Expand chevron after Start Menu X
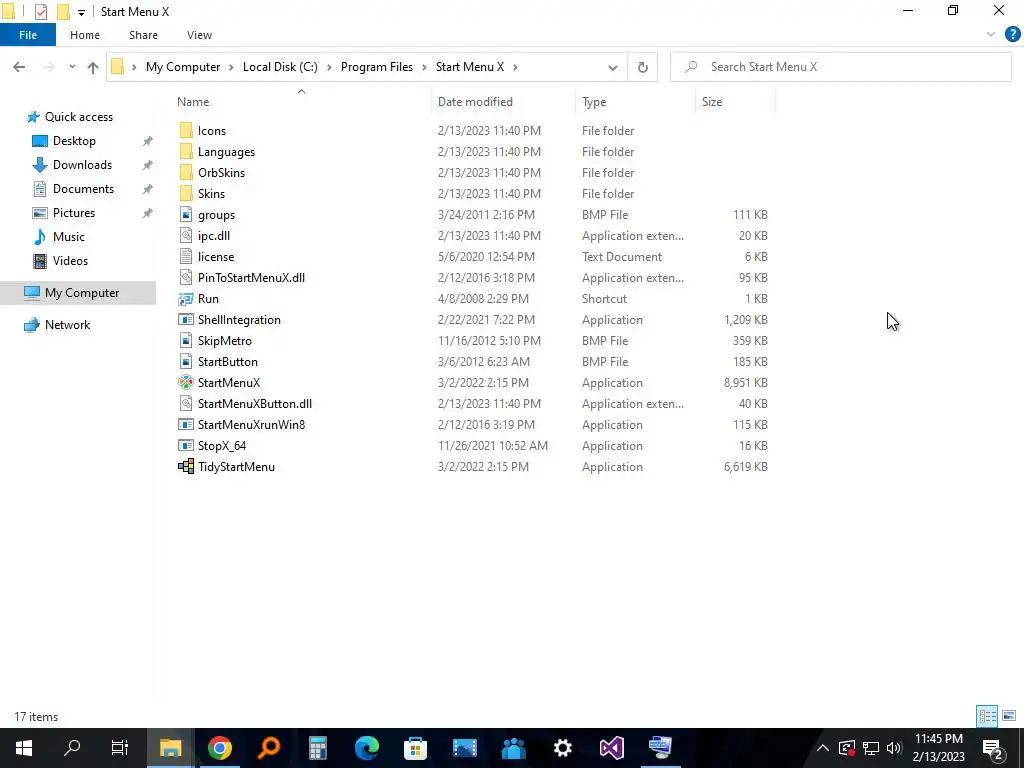This screenshot has width=1024, height=768. point(515,67)
